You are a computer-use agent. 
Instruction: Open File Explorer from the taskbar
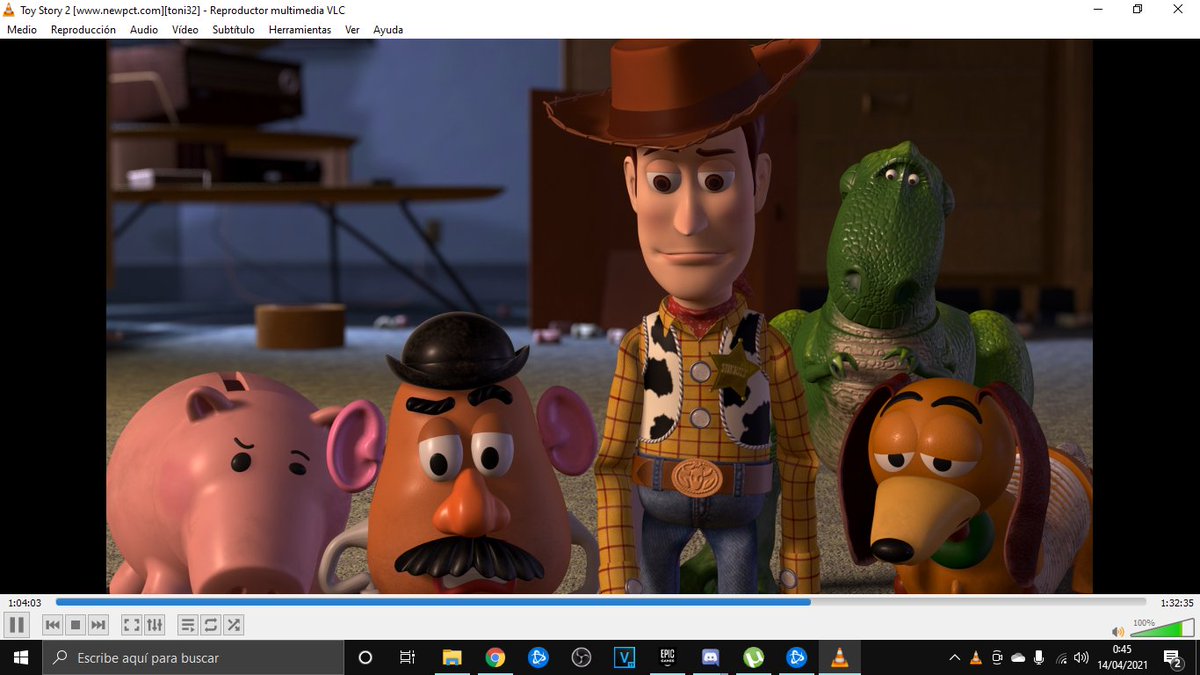coord(452,657)
